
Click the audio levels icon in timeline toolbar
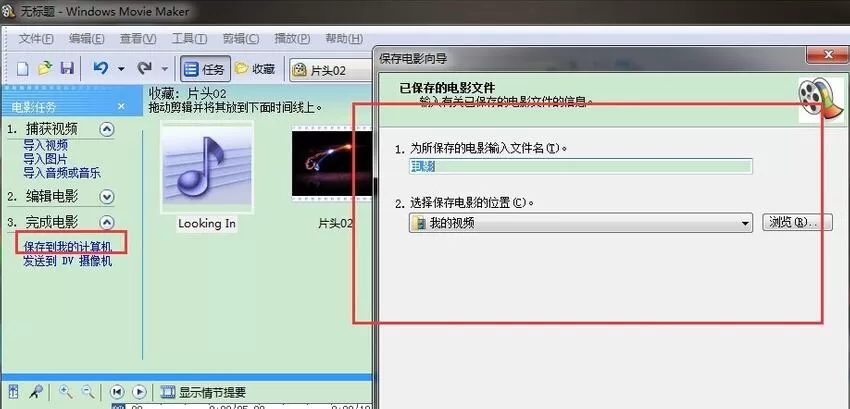[x=14, y=392]
